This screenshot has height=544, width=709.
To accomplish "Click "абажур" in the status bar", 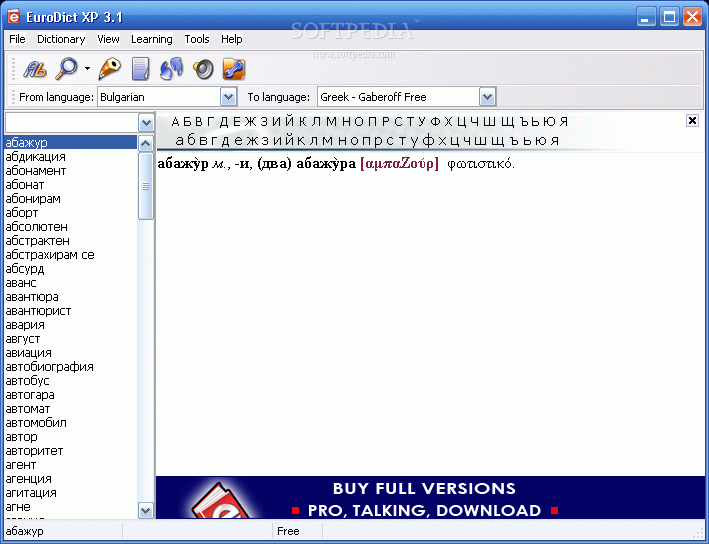I will [x=24, y=531].
